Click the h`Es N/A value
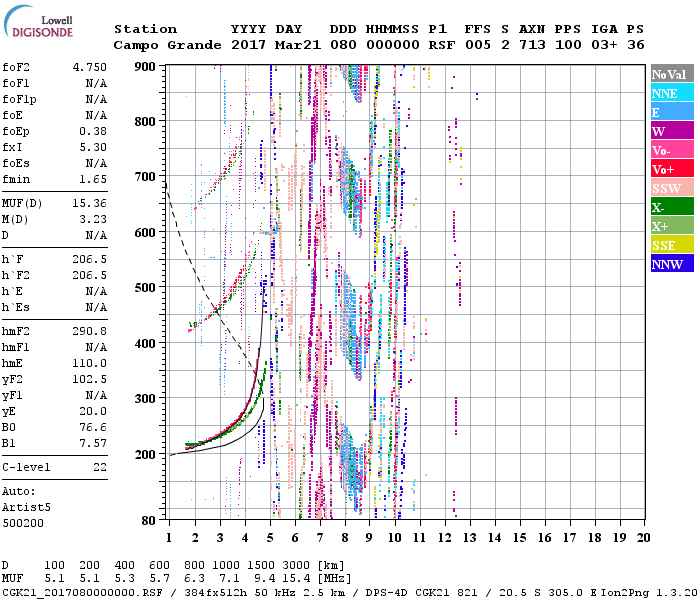Screen dimensions: 700x600 96,307
